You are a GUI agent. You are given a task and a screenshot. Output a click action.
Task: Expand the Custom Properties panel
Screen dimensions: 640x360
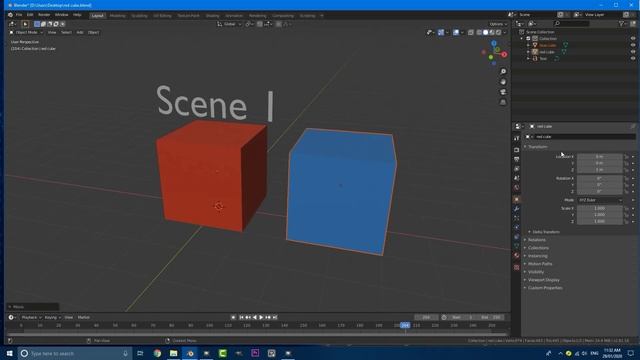pyautogui.click(x=544, y=288)
